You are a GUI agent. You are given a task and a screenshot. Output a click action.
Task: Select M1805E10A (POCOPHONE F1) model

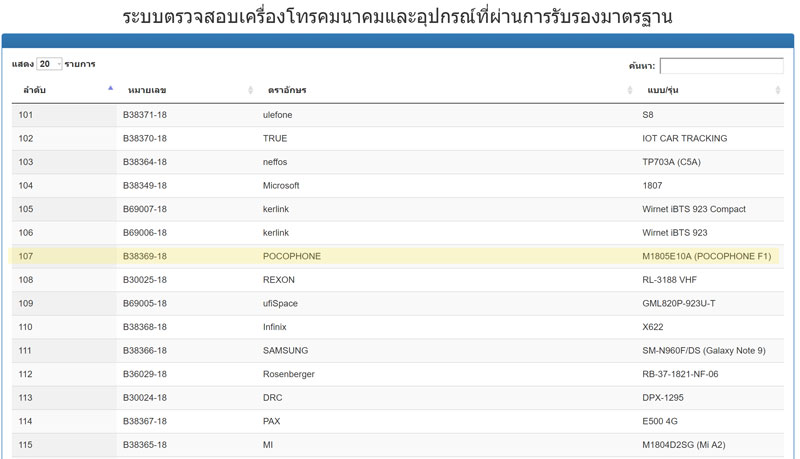click(x=707, y=256)
